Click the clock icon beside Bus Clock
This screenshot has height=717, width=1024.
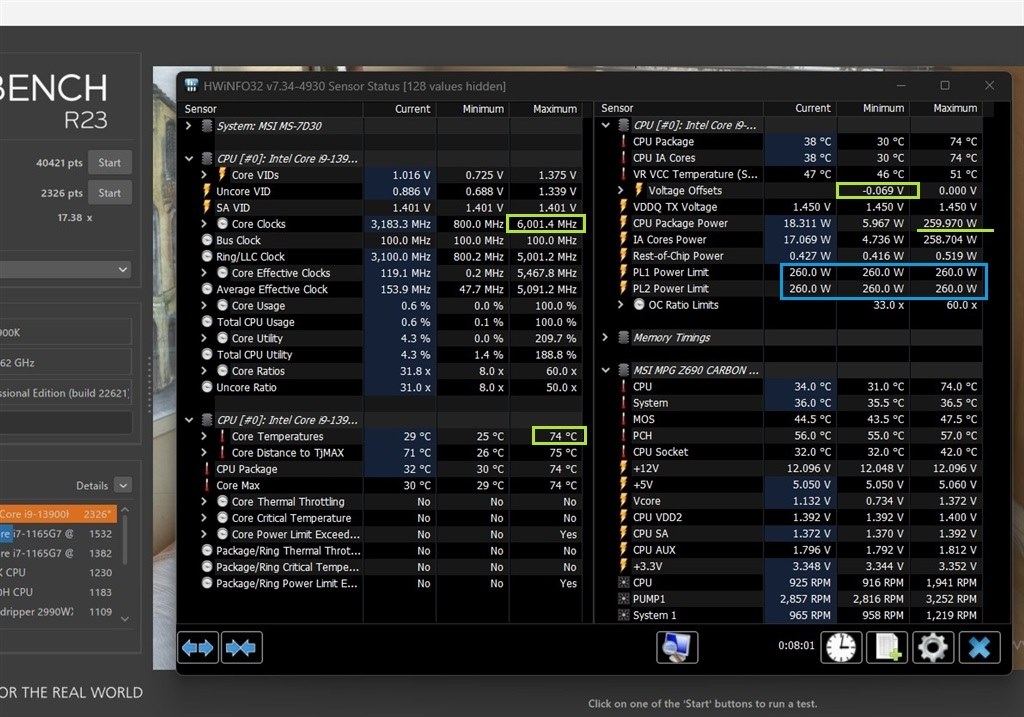[207, 240]
